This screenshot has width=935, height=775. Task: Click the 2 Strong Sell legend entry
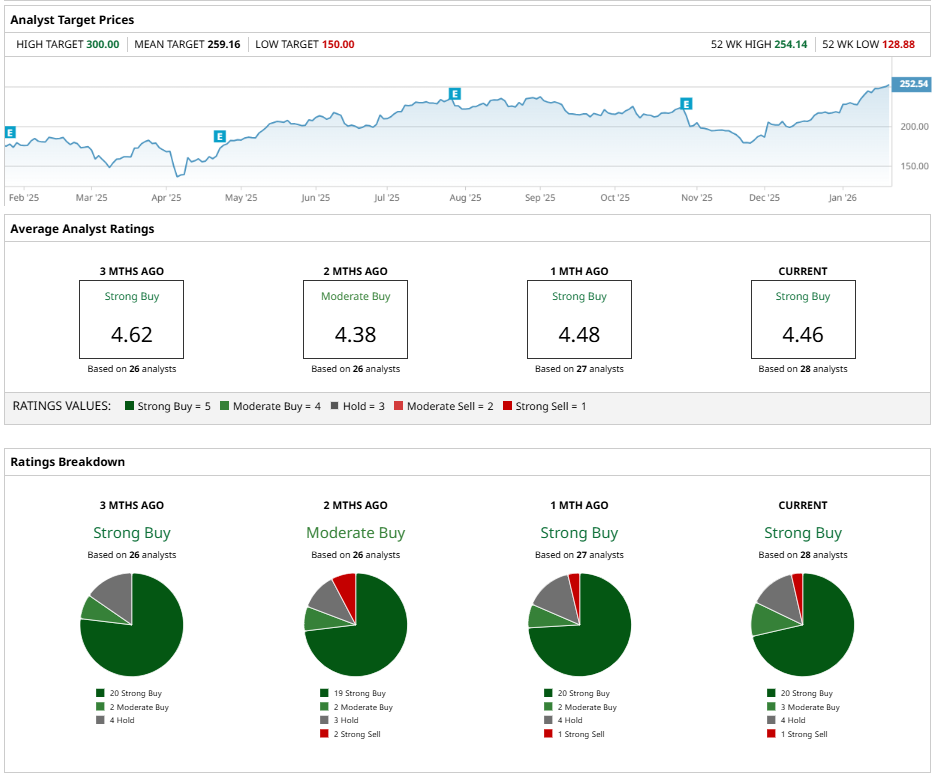[357, 734]
